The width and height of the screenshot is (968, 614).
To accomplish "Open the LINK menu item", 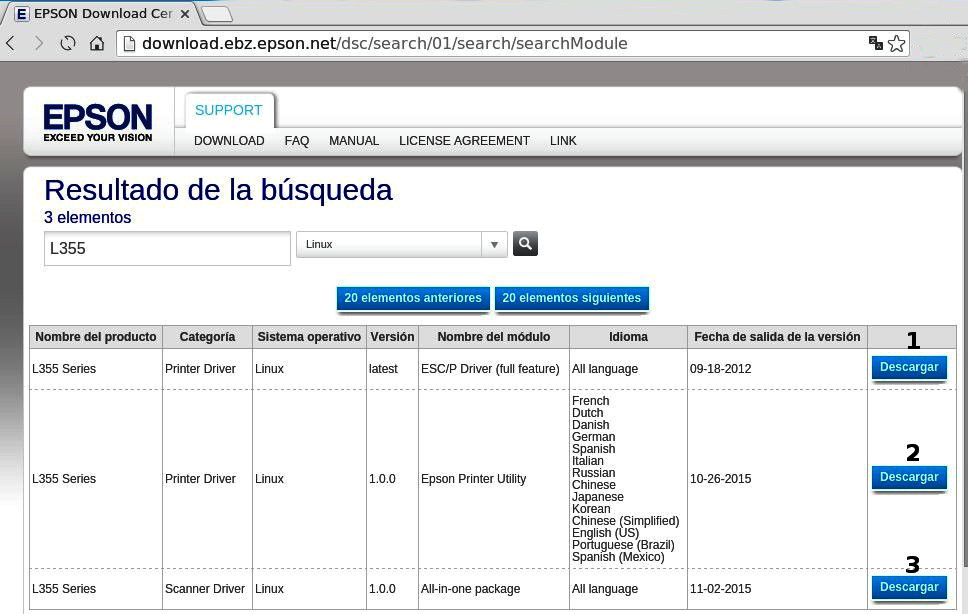I will point(563,141).
